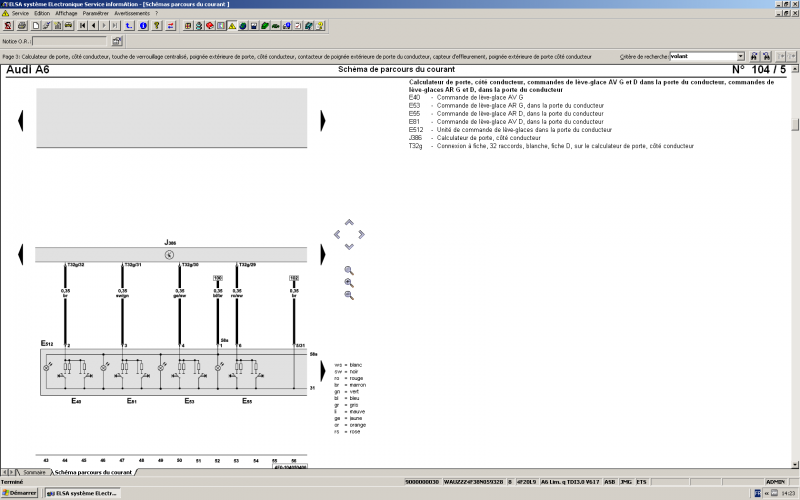Screen dimensions: 800x500
Task: Go to the previous page using the left arrow
Action: [x=93, y=26]
